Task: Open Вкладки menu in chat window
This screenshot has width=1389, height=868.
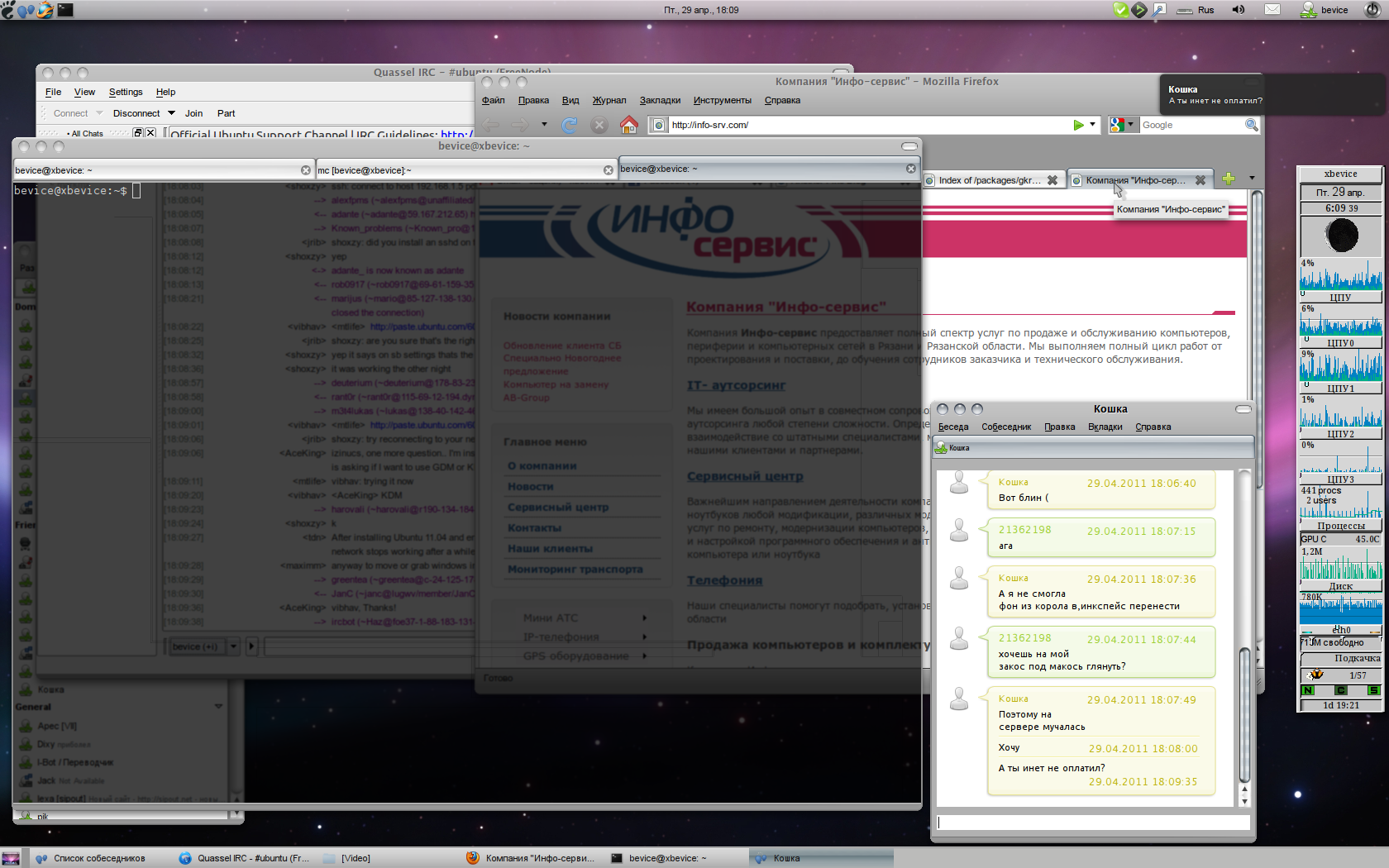Action: point(1105,427)
